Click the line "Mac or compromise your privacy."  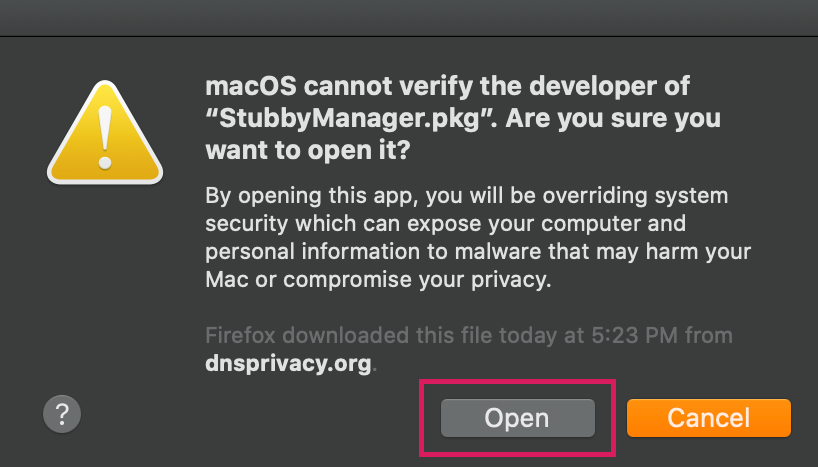pos(378,280)
